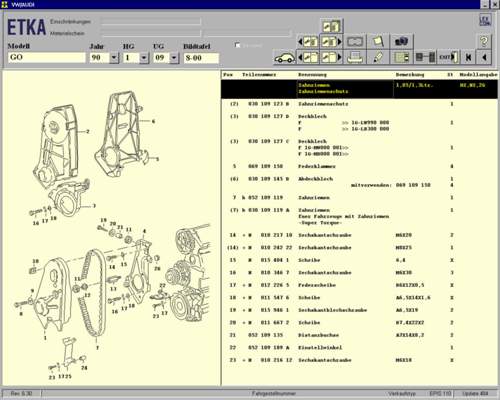Select the Federklammer part row
Screen dimensions: 500x400
tap(359, 166)
